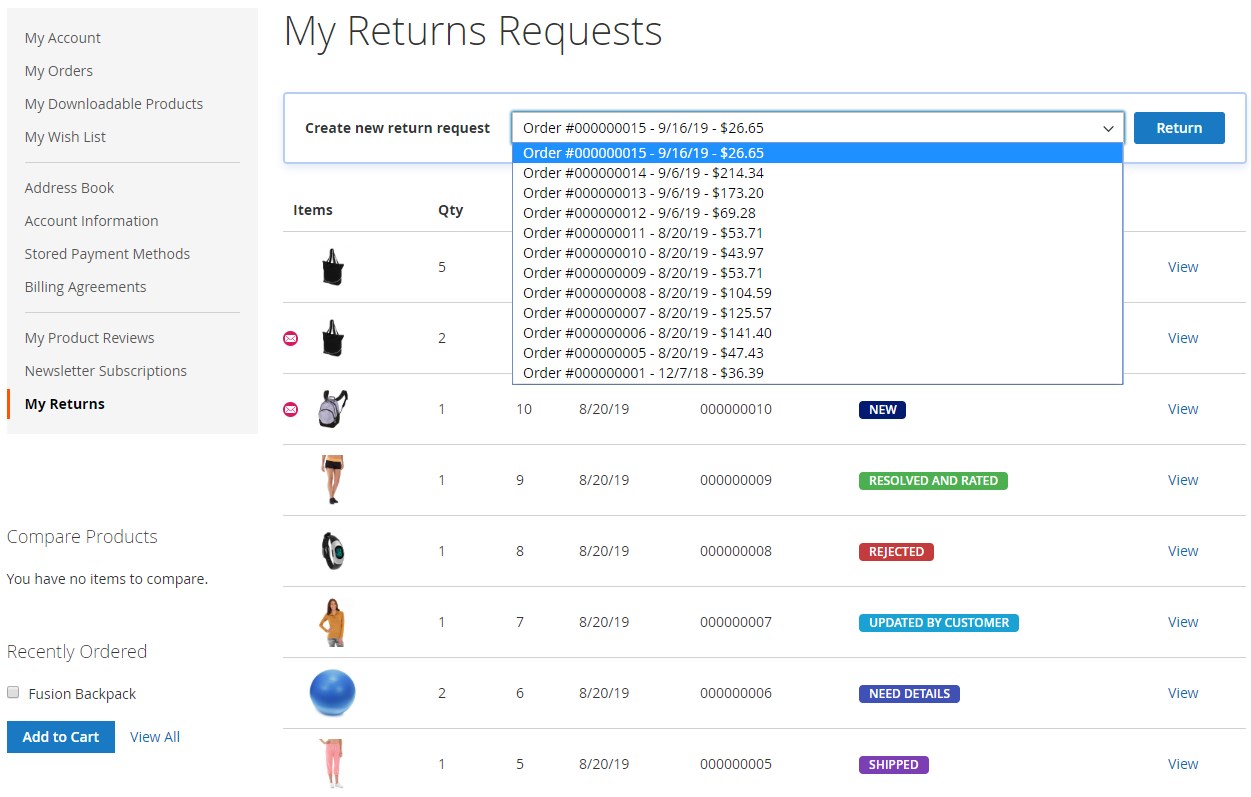This screenshot has width=1251, height=797.
Task: Open Account Information page
Action: point(91,221)
